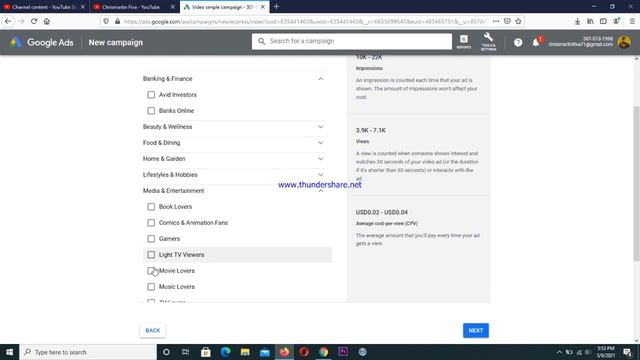Open a new browser tab with plus

point(276,7)
